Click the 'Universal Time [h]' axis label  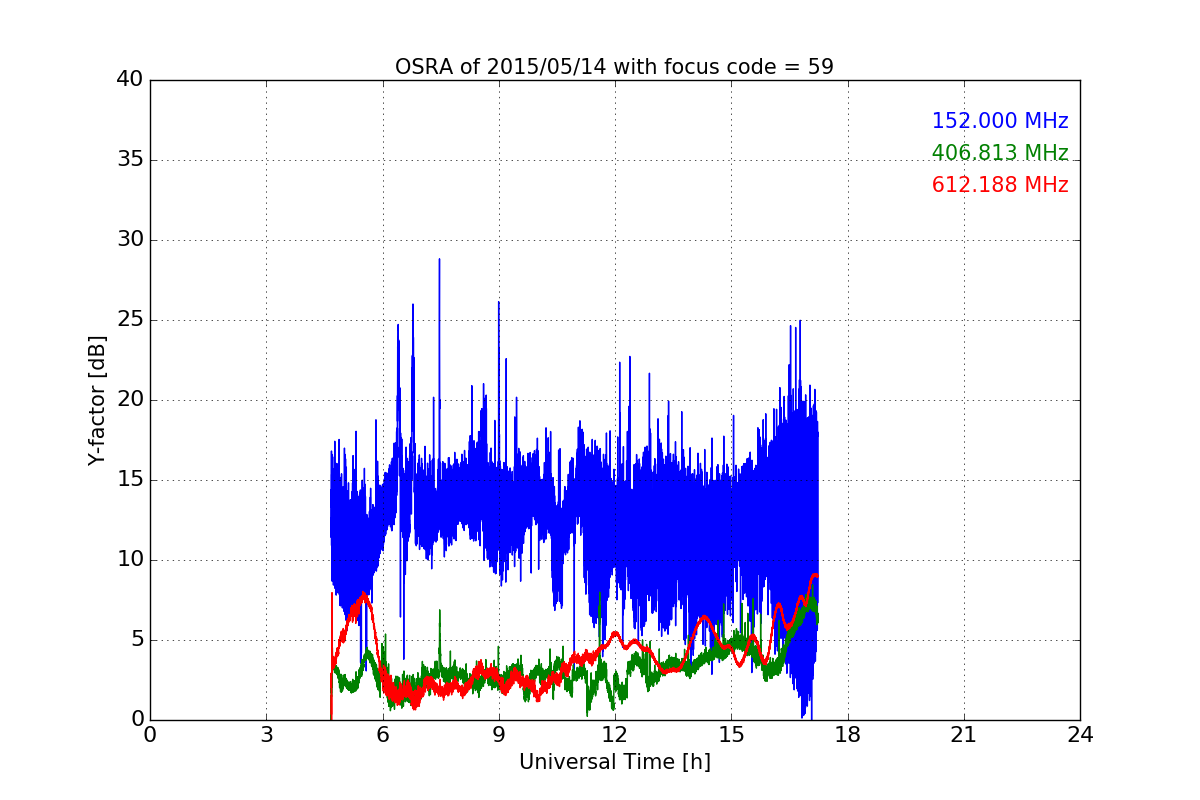tap(614, 762)
